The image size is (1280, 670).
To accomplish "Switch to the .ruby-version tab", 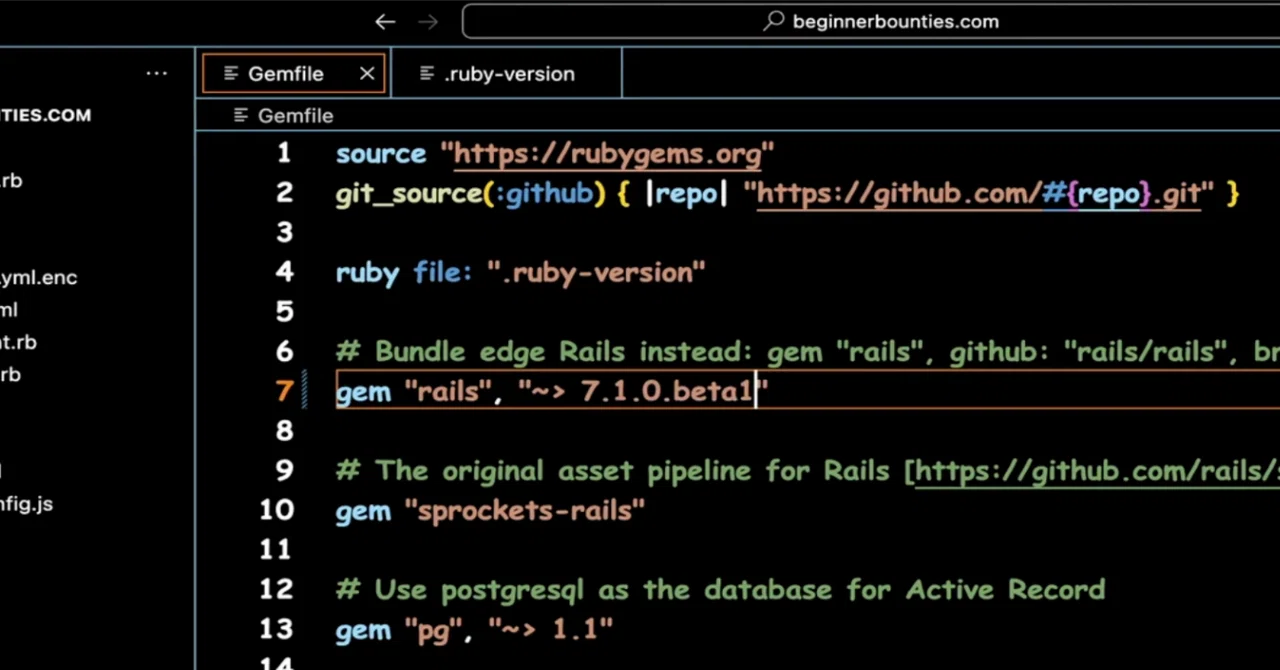I will [x=506, y=74].
